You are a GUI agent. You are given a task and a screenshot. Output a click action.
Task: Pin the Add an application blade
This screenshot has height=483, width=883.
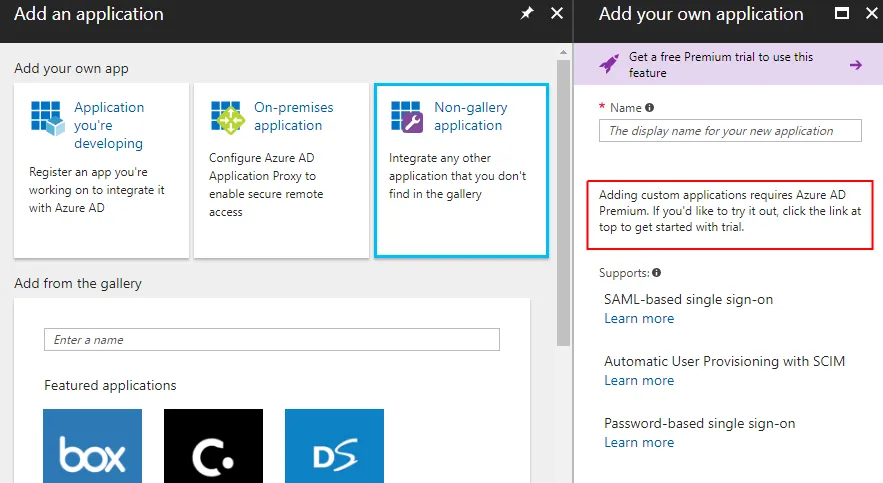click(527, 13)
